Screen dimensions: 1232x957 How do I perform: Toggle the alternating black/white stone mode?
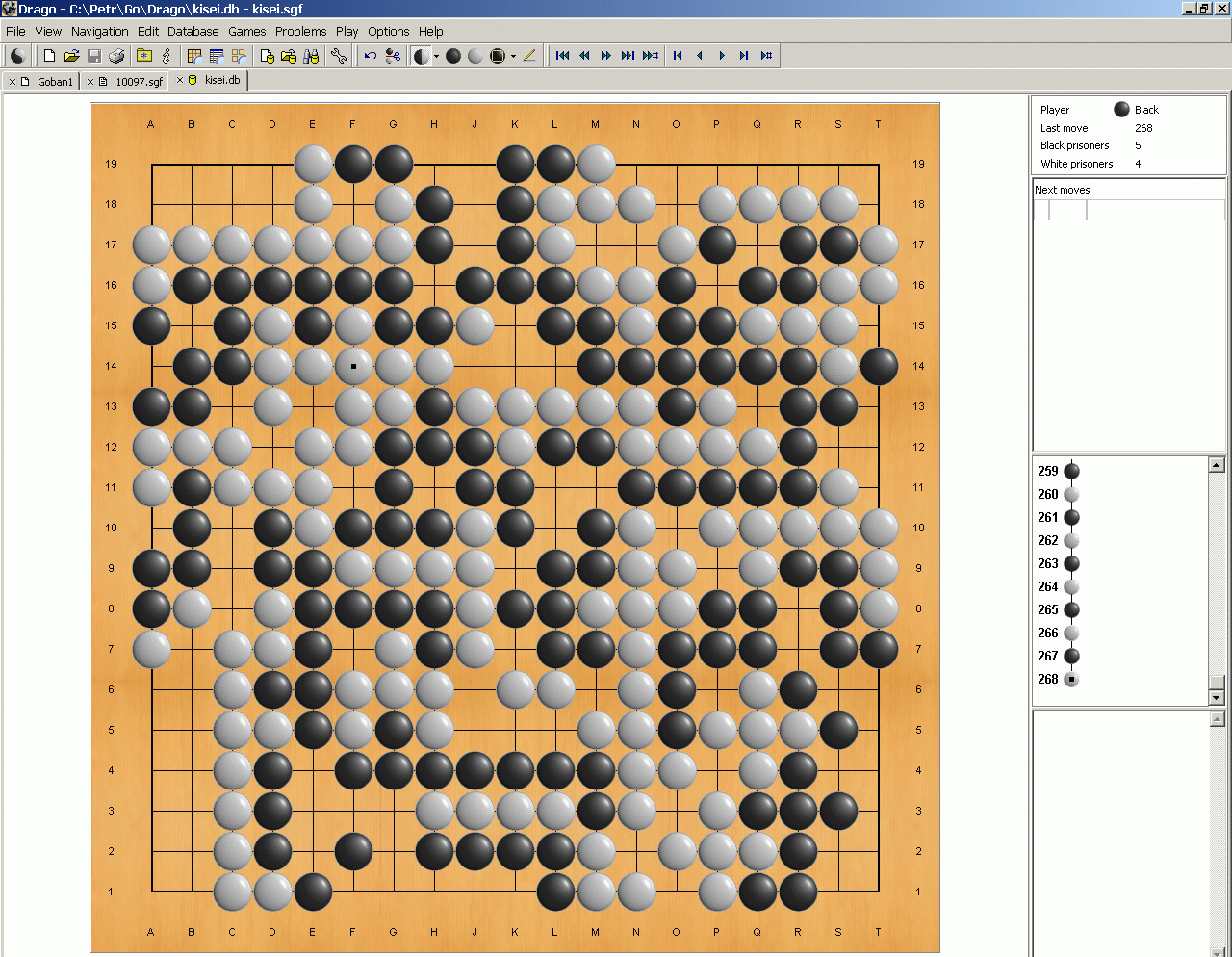coord(422,56)
